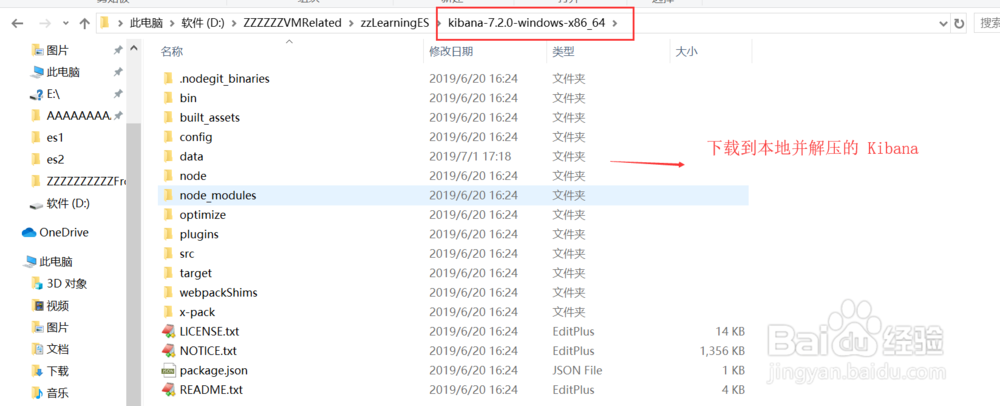The width and height of the screenshot is (1000, 406).
Task: Open 文档 in the navigation pane
Action: (58, 349)
